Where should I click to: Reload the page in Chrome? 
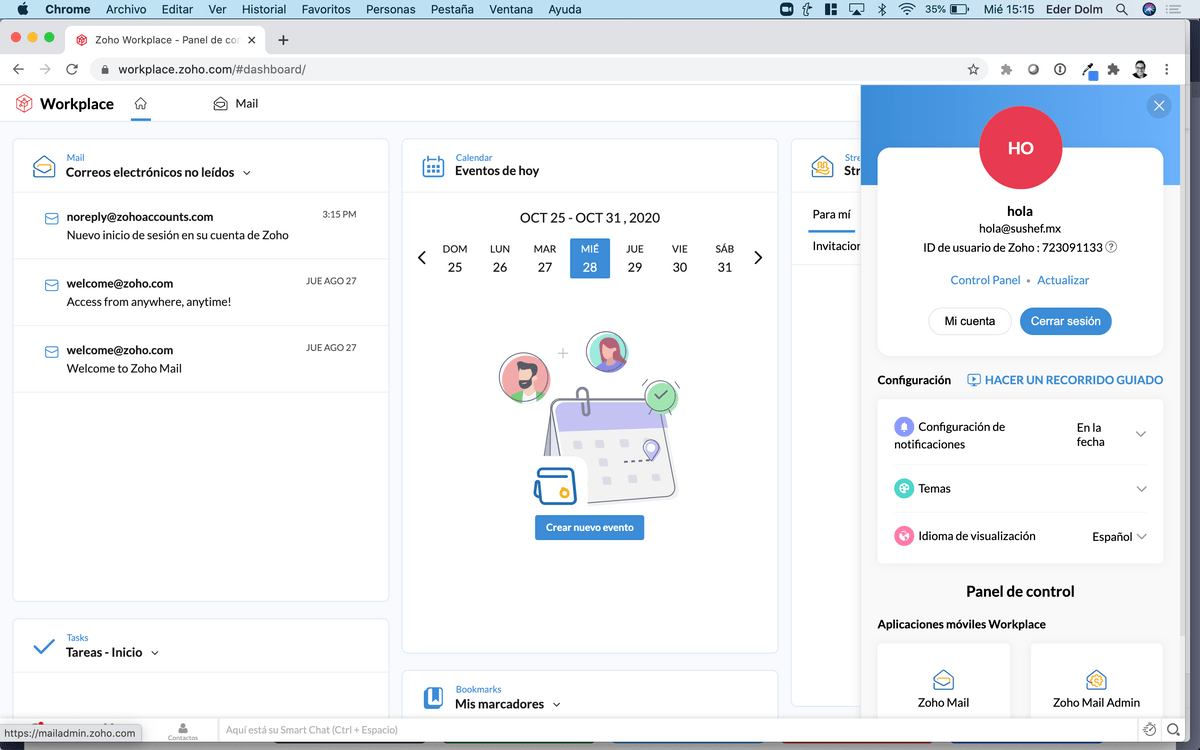point(72,69)
